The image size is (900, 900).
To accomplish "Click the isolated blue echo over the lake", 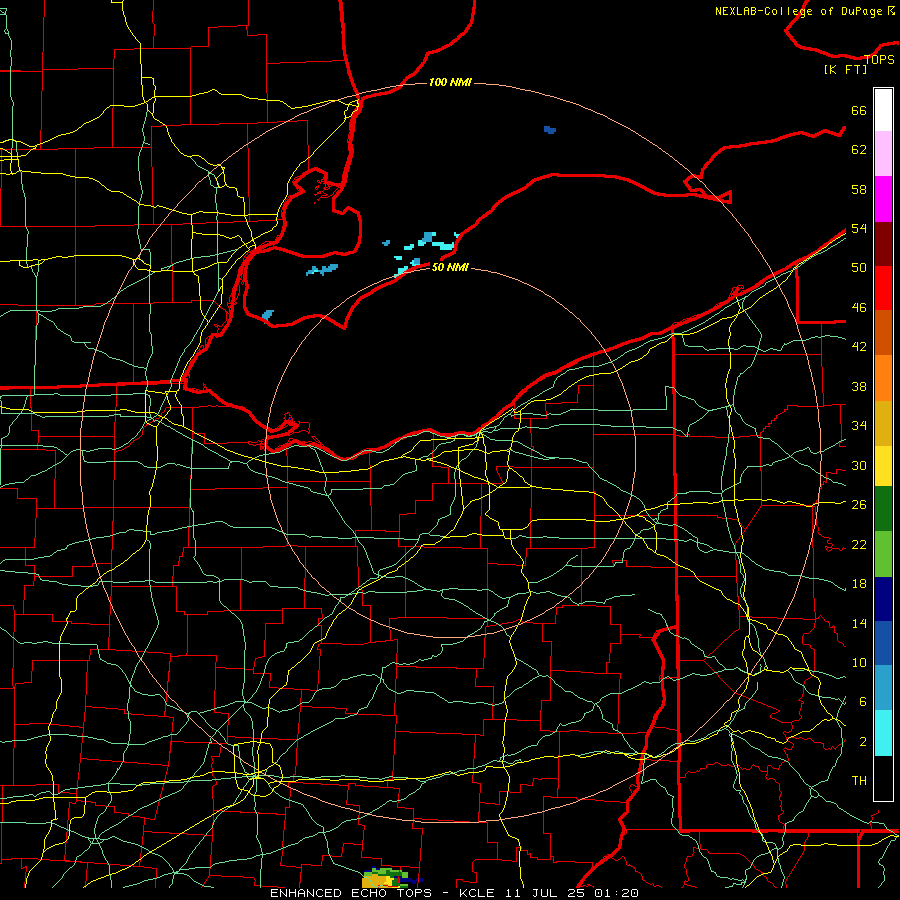I will (x=550, y=130).
